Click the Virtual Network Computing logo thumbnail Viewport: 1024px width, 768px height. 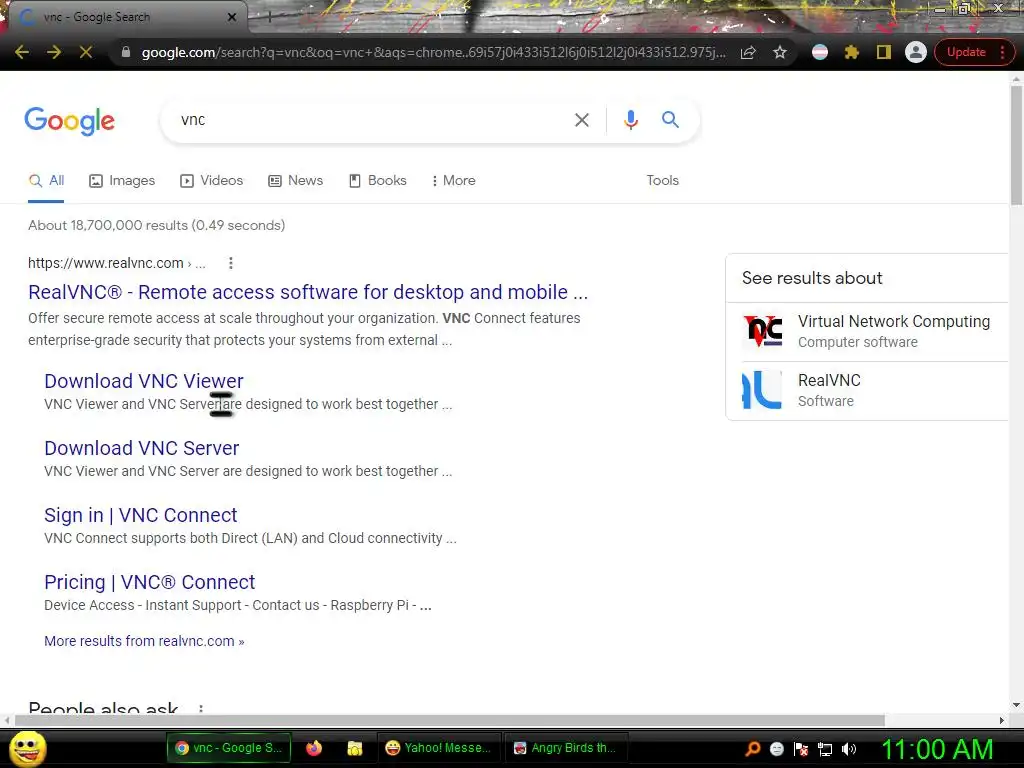click(x=762, y=331)
